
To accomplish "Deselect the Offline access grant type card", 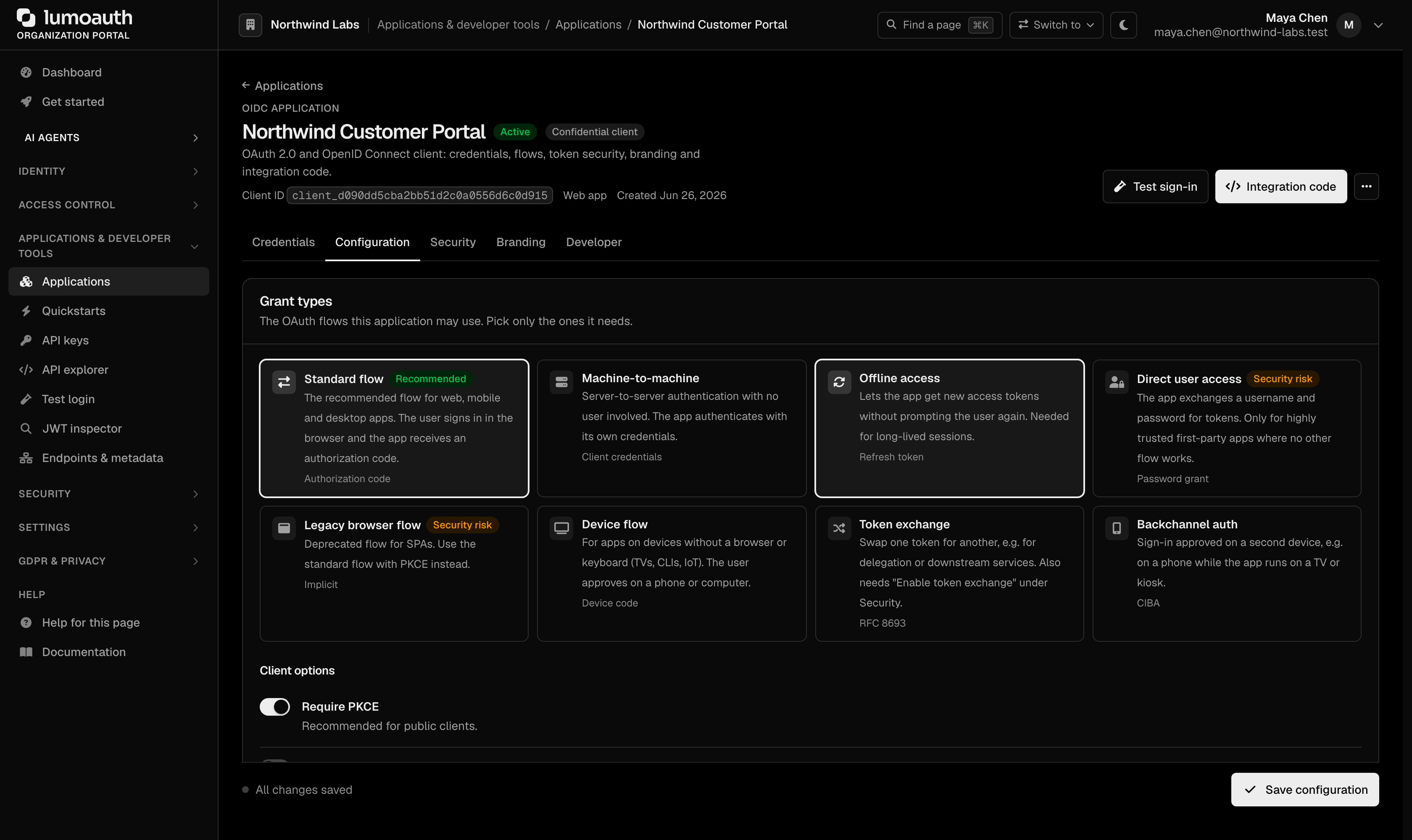I will tap(949, 428).
